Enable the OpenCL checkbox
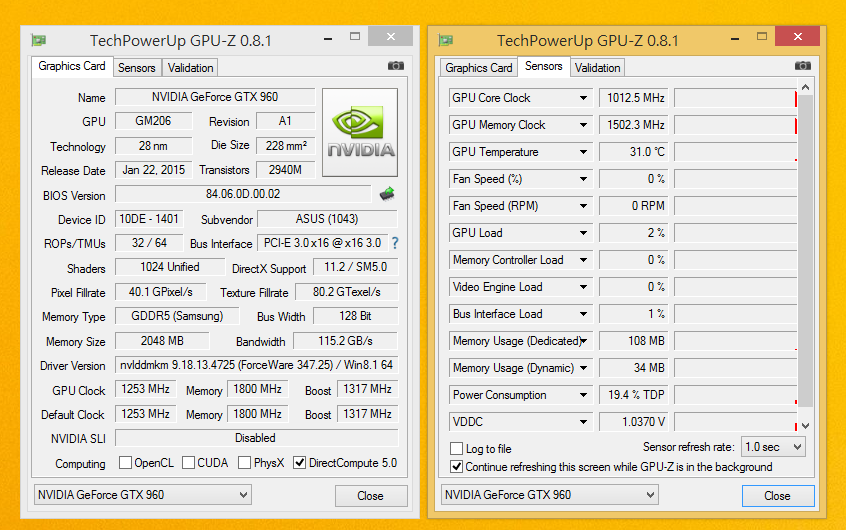Viewport: 846px width, 530px height. click(x=125, y=463)
